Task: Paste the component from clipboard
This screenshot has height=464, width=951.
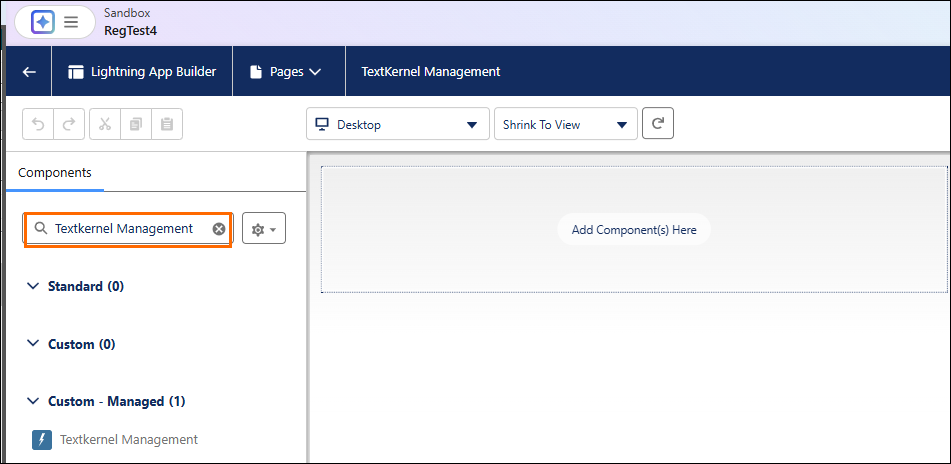Action: tap(167, 124)
